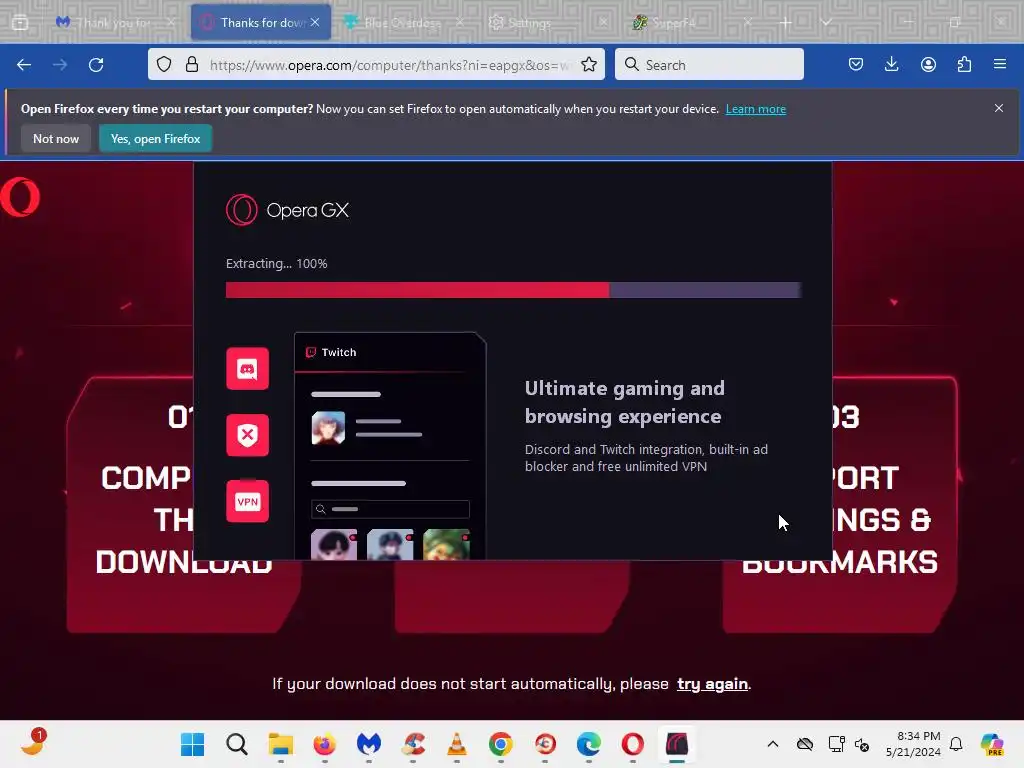Click the muted volume tray icon
1024x768 pixels.
tap(862, 744)
